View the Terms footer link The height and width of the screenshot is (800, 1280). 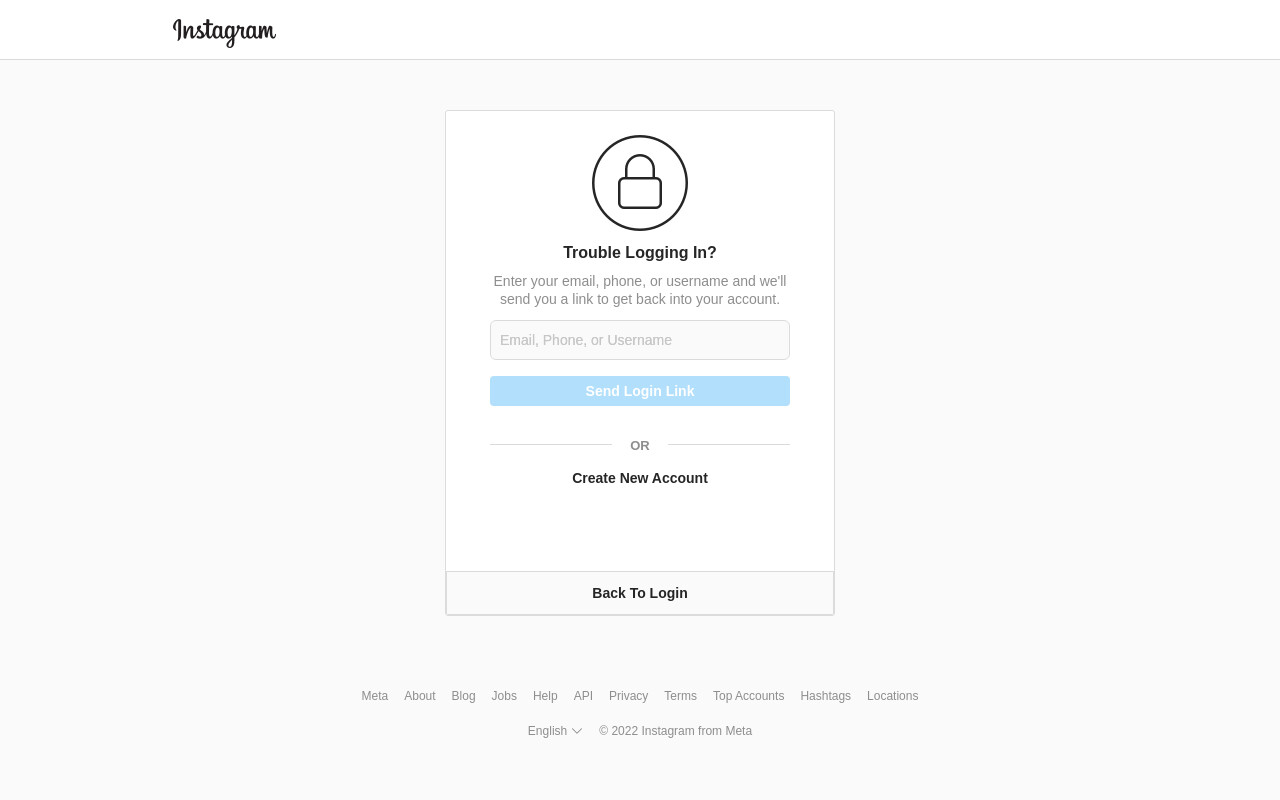click(680, 696)
